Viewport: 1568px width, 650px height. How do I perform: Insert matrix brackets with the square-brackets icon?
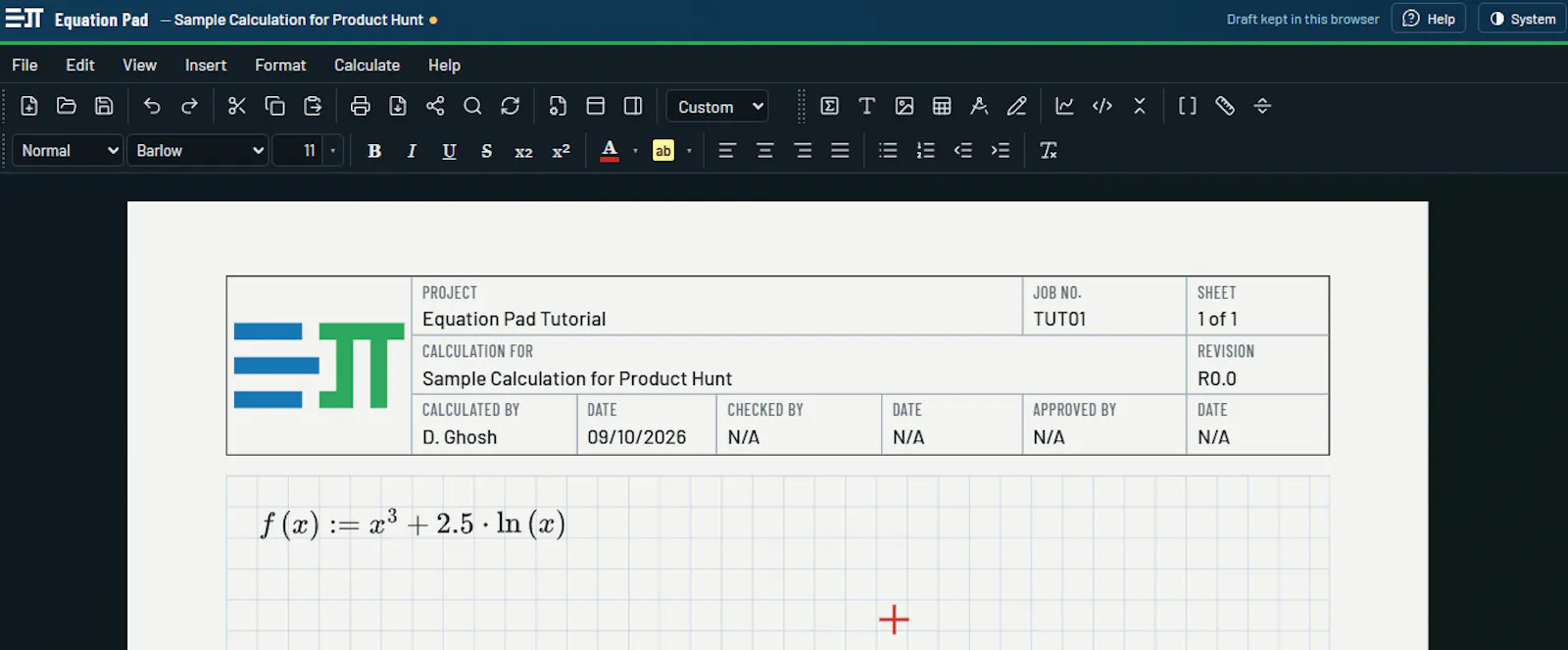[x=1188, y=106]
